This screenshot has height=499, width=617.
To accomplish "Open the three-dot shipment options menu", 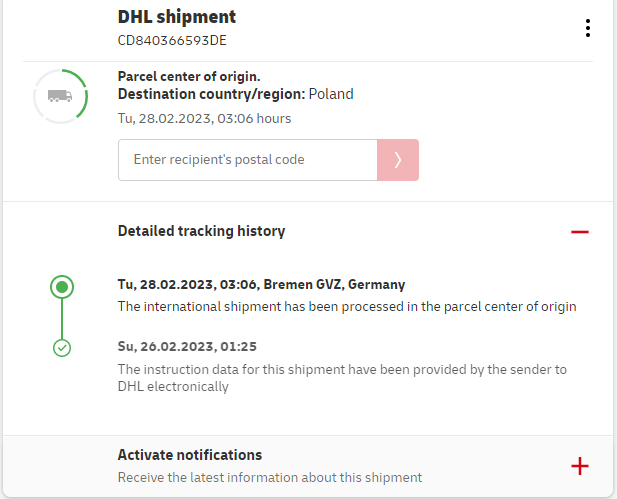I will point(588,28).
